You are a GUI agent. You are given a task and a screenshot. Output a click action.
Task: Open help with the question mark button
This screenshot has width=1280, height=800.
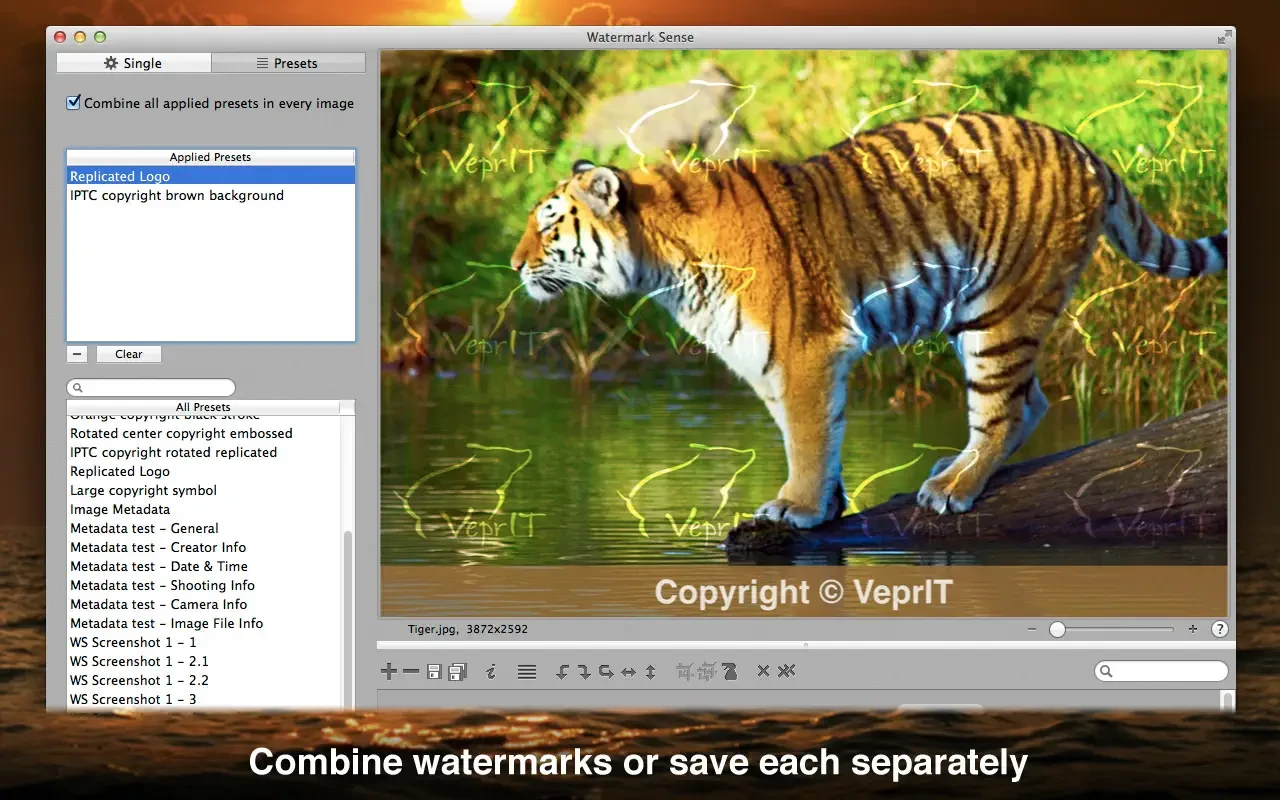(1220, 629)
